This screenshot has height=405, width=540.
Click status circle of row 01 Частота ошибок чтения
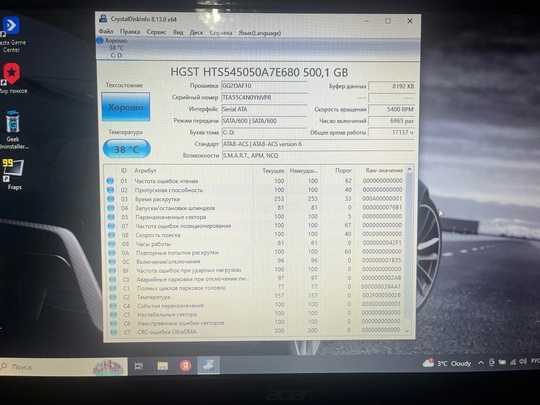pyautogui.click(x=110, y=180)
